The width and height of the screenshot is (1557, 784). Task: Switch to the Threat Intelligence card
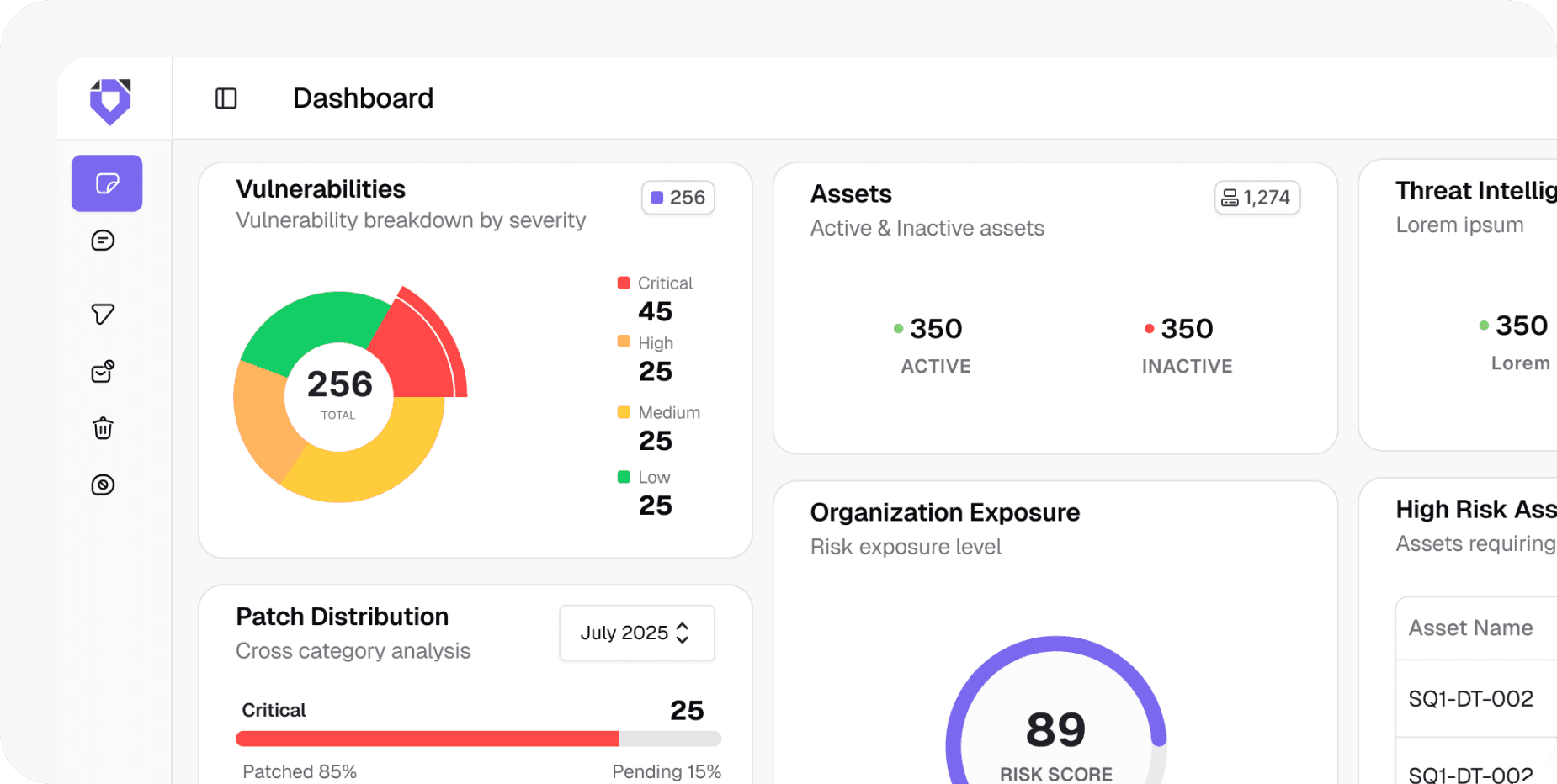pos(1473,191)
